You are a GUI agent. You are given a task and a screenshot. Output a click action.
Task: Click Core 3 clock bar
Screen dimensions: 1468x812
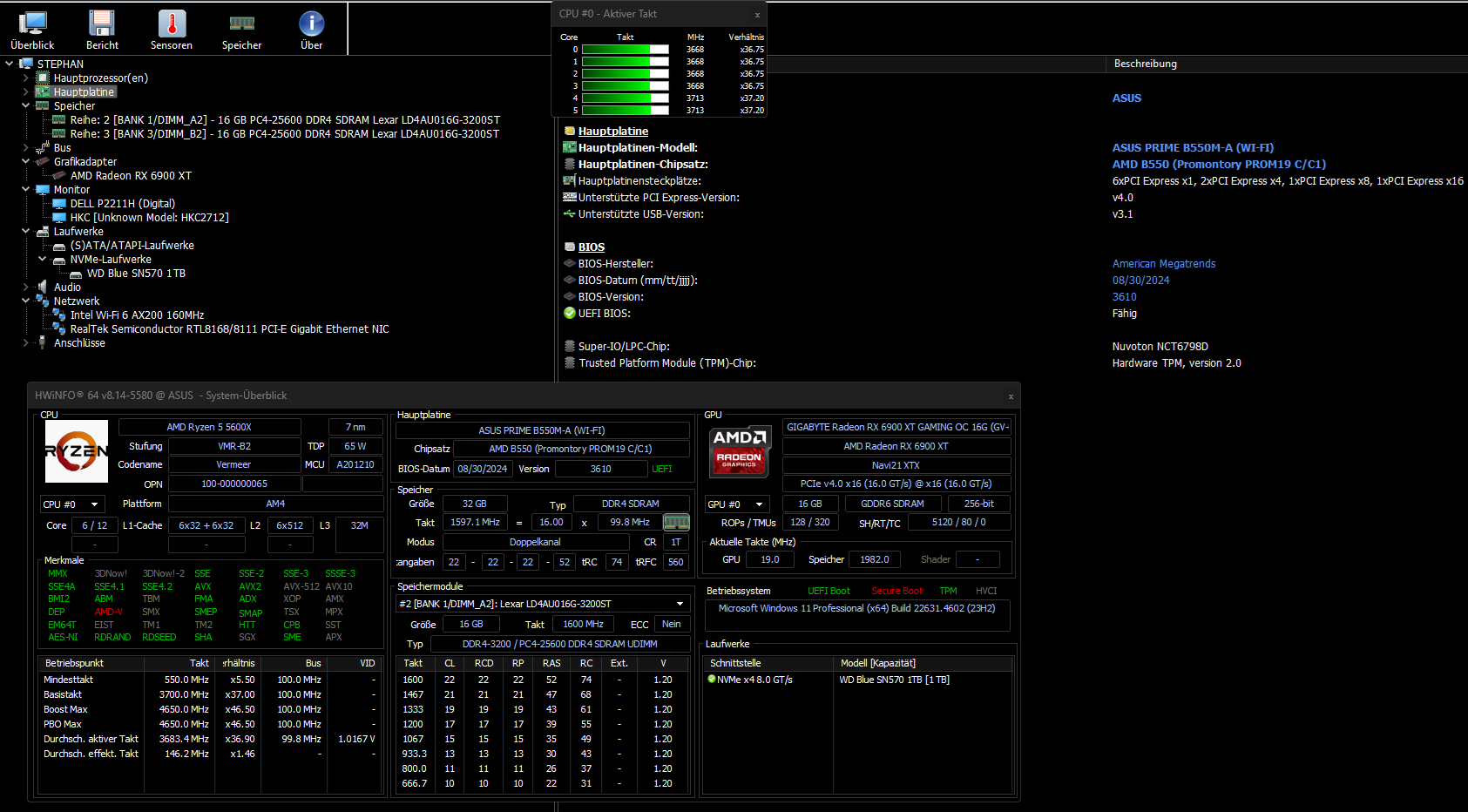click(626, 85)
